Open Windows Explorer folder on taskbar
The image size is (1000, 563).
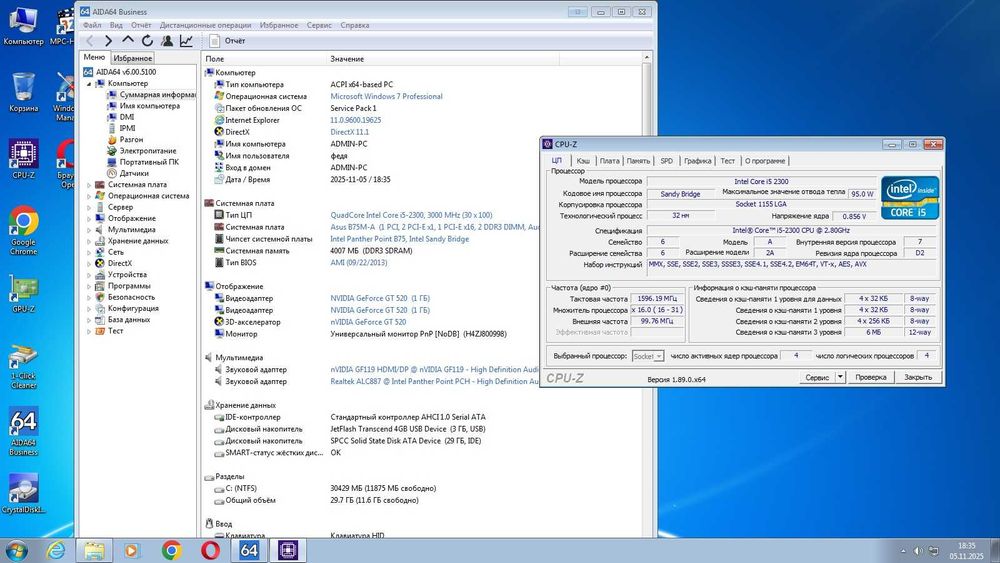(x=94, y=550)
